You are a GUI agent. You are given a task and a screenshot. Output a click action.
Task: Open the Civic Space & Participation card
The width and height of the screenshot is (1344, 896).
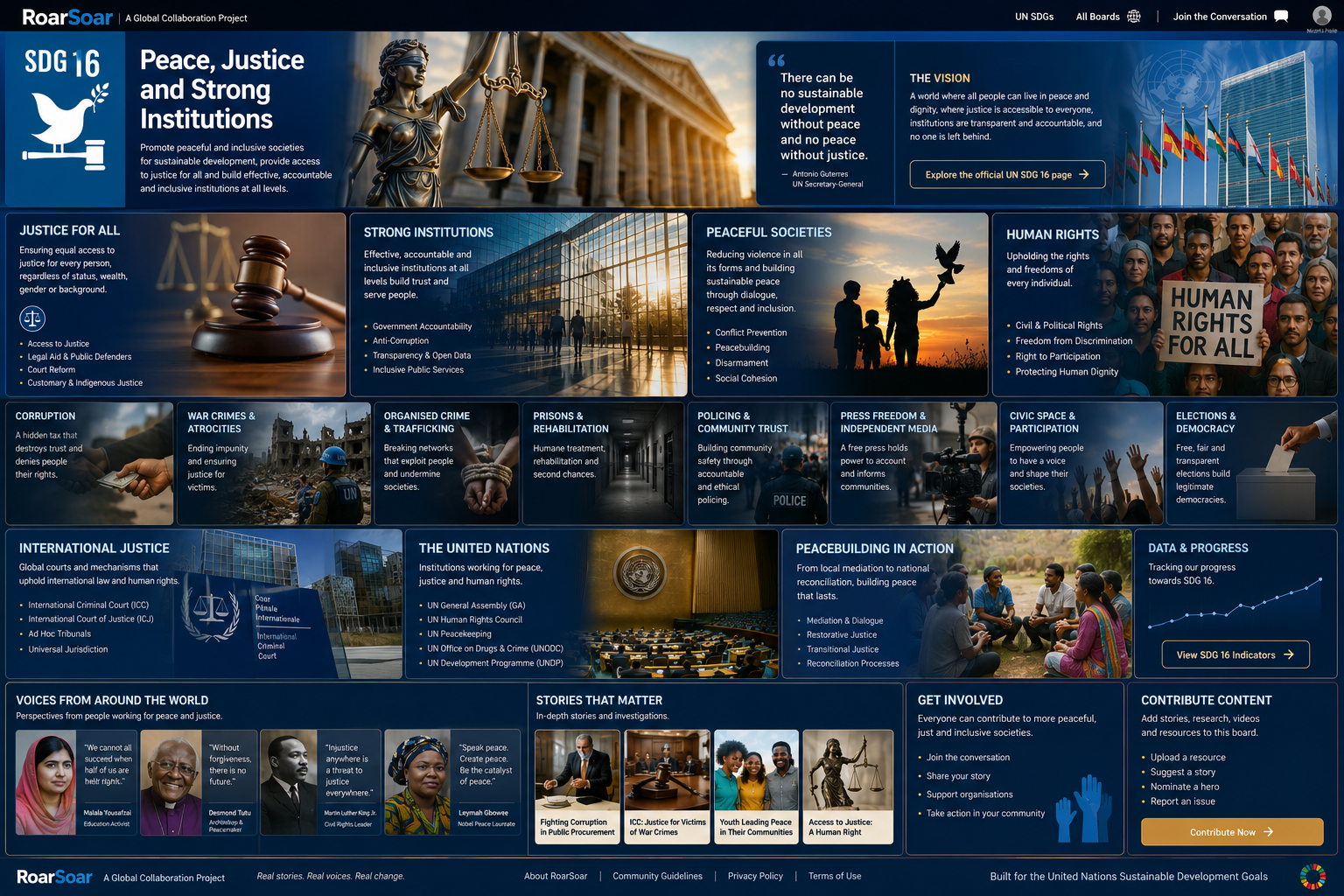(x=1081, y=464)
